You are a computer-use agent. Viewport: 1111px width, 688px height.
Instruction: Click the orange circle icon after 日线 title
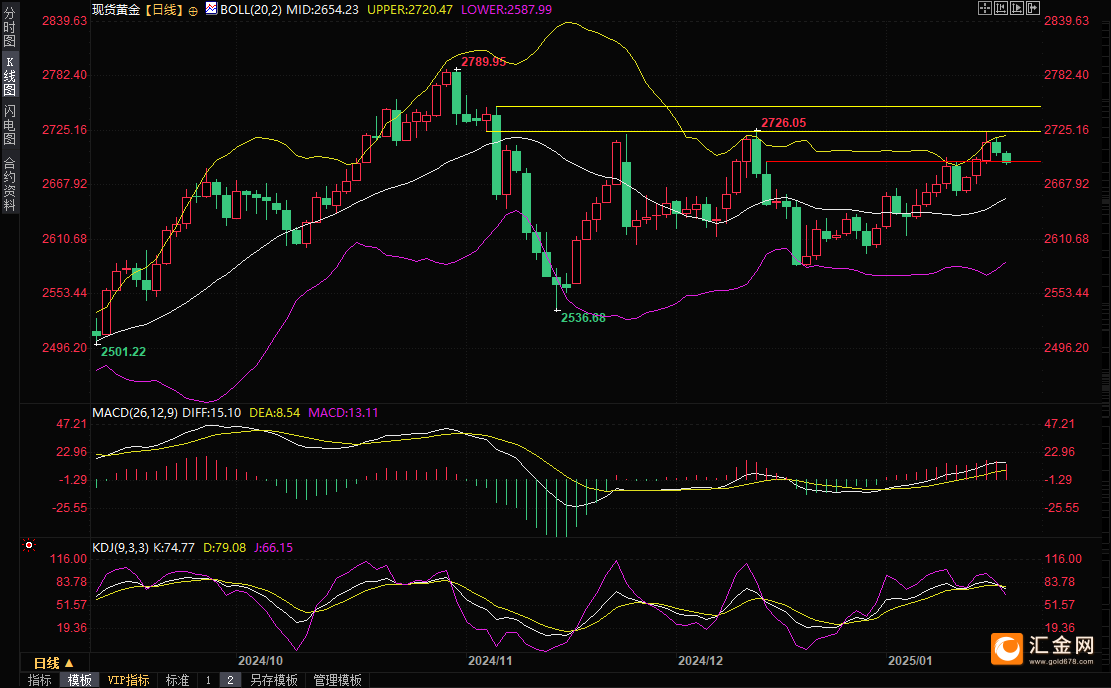pyautogui.click(x=193, y=9)
